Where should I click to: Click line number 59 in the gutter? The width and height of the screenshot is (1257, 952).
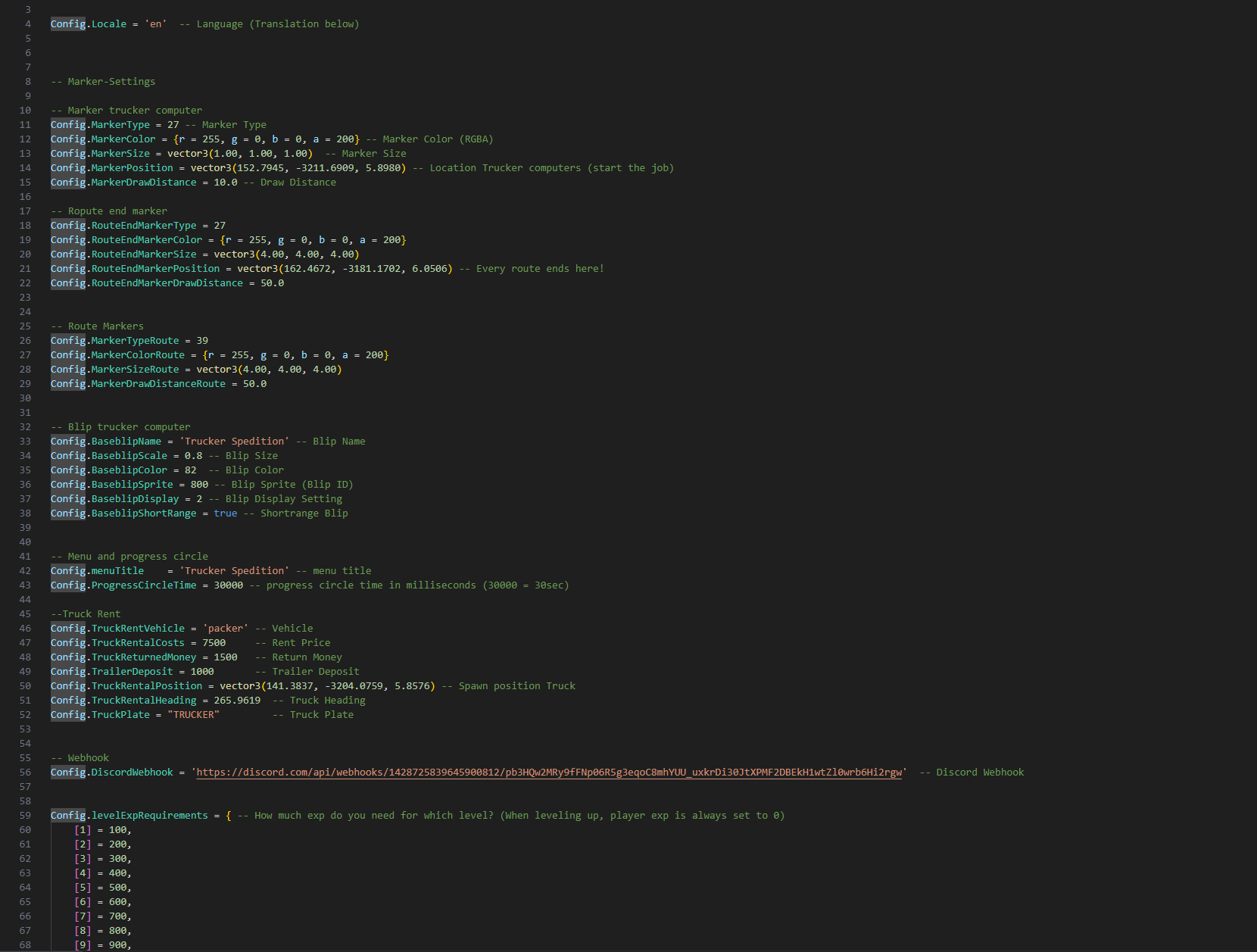coord(25,816)
